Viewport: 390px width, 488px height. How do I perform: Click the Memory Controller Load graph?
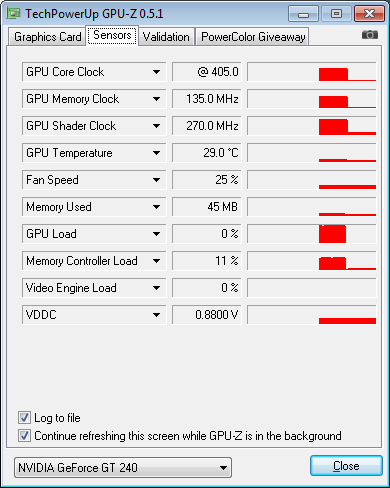[x=312, y=261]
